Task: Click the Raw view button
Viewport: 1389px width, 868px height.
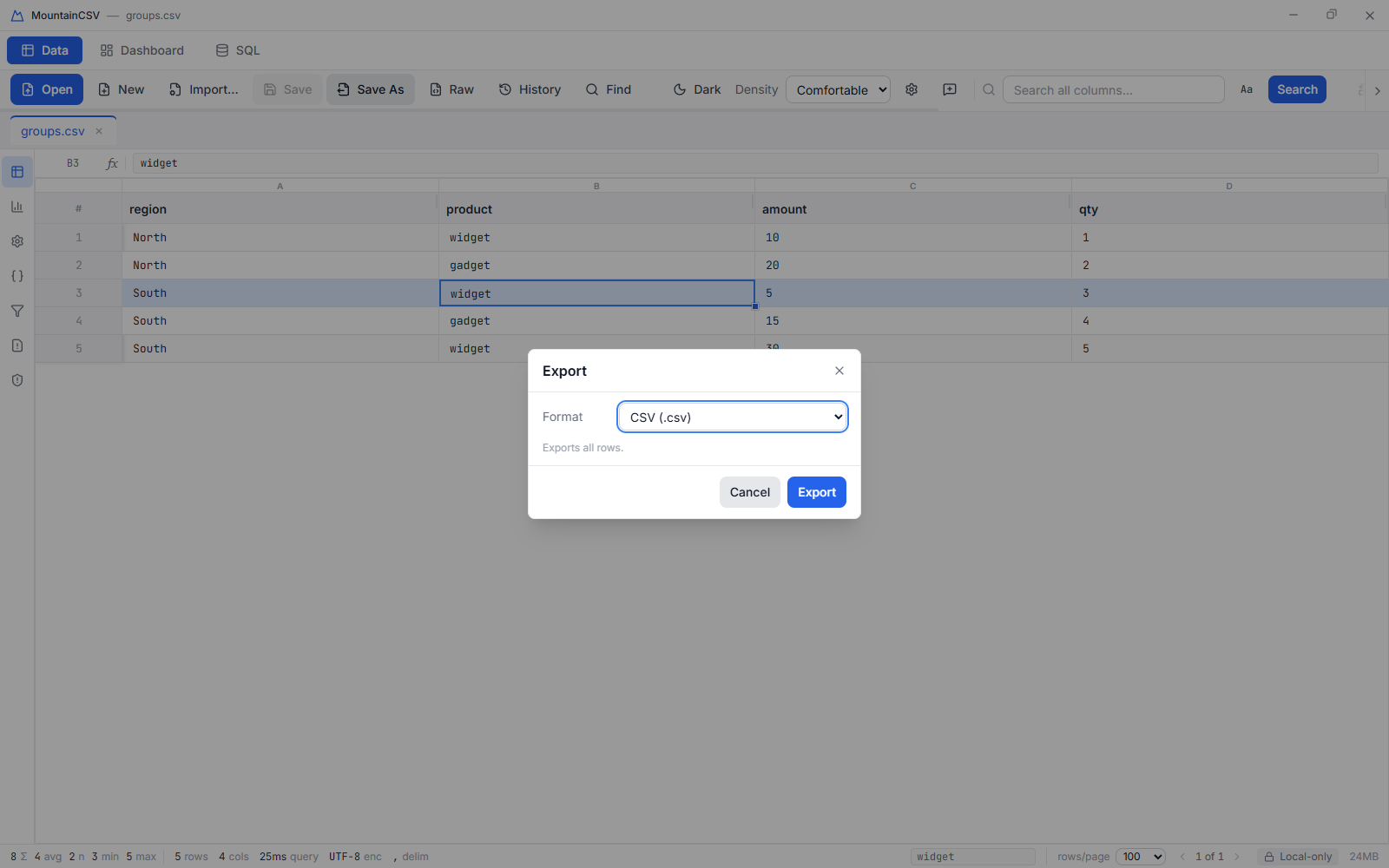Action: tap(452, 89)
